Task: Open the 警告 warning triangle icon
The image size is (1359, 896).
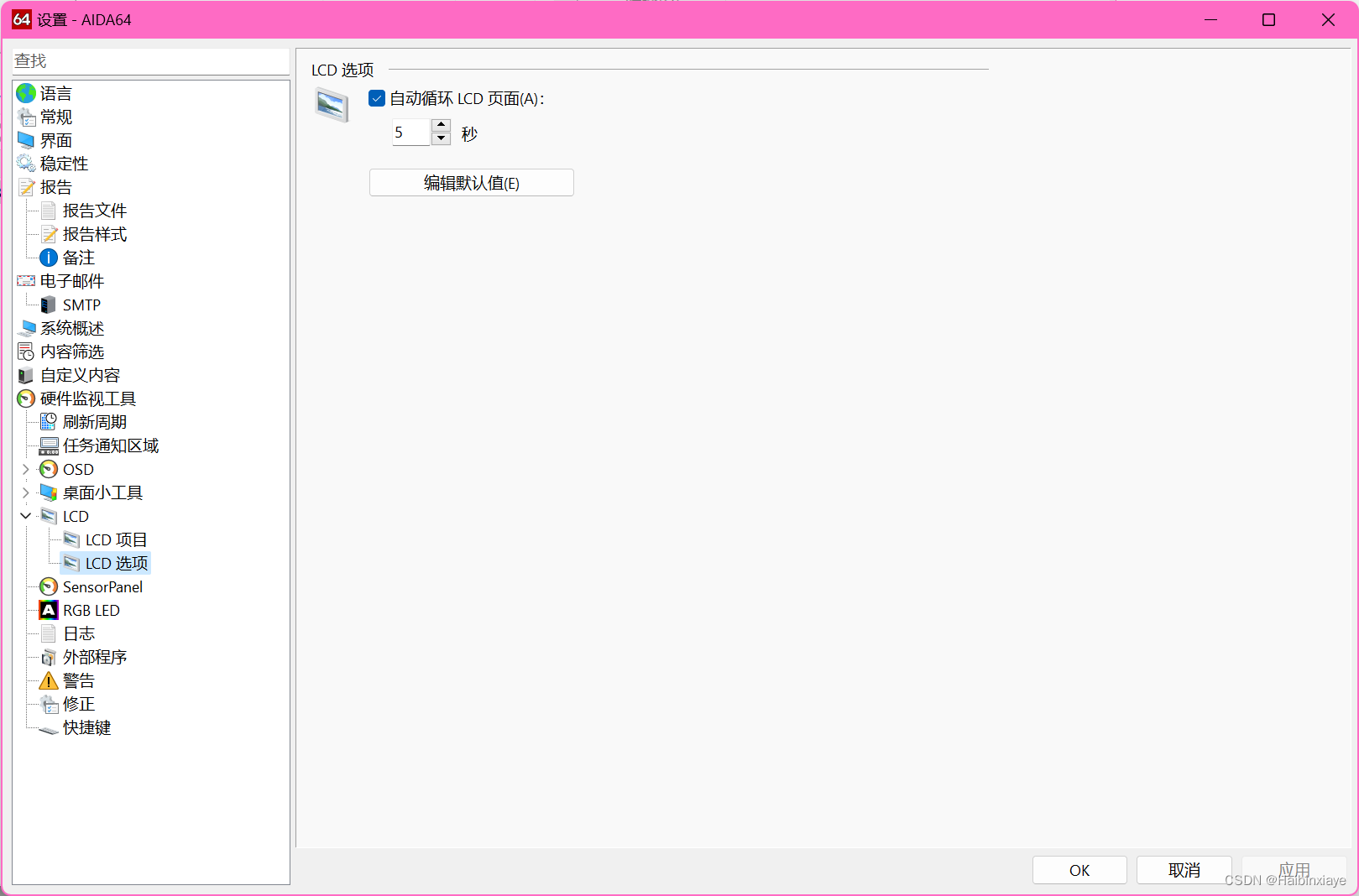Action: pyautogui.click(x=49, y=680)
